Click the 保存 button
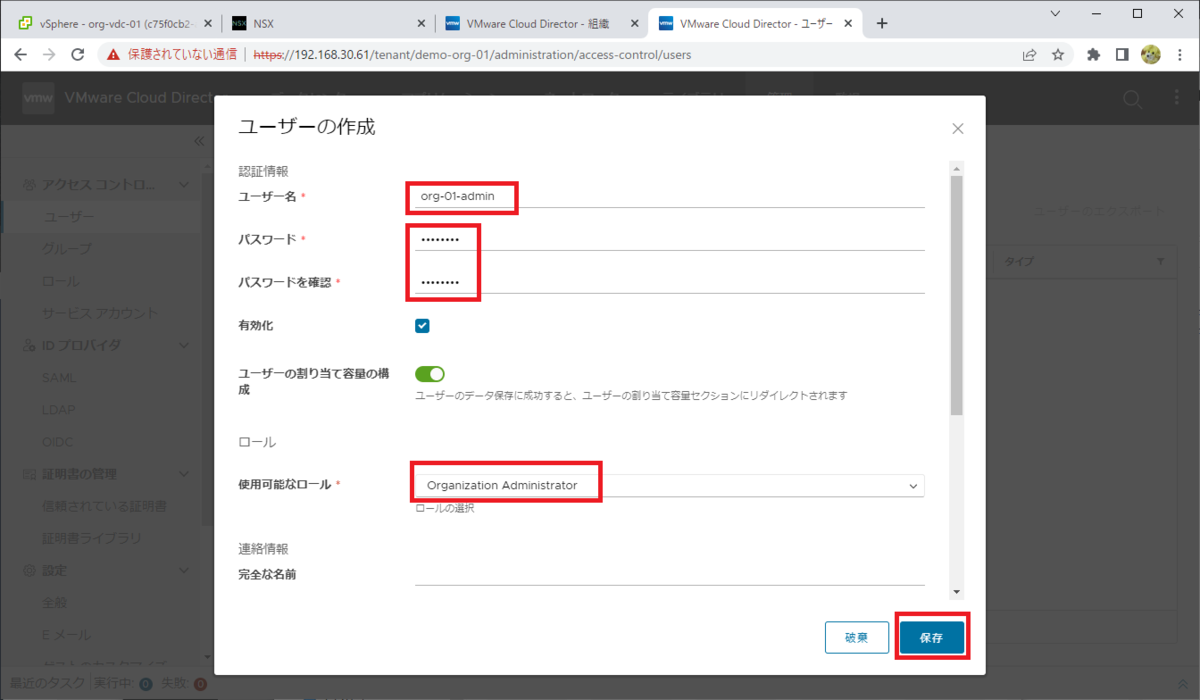The width and height of the screenshot is (1200, 700). coord(931,637)
